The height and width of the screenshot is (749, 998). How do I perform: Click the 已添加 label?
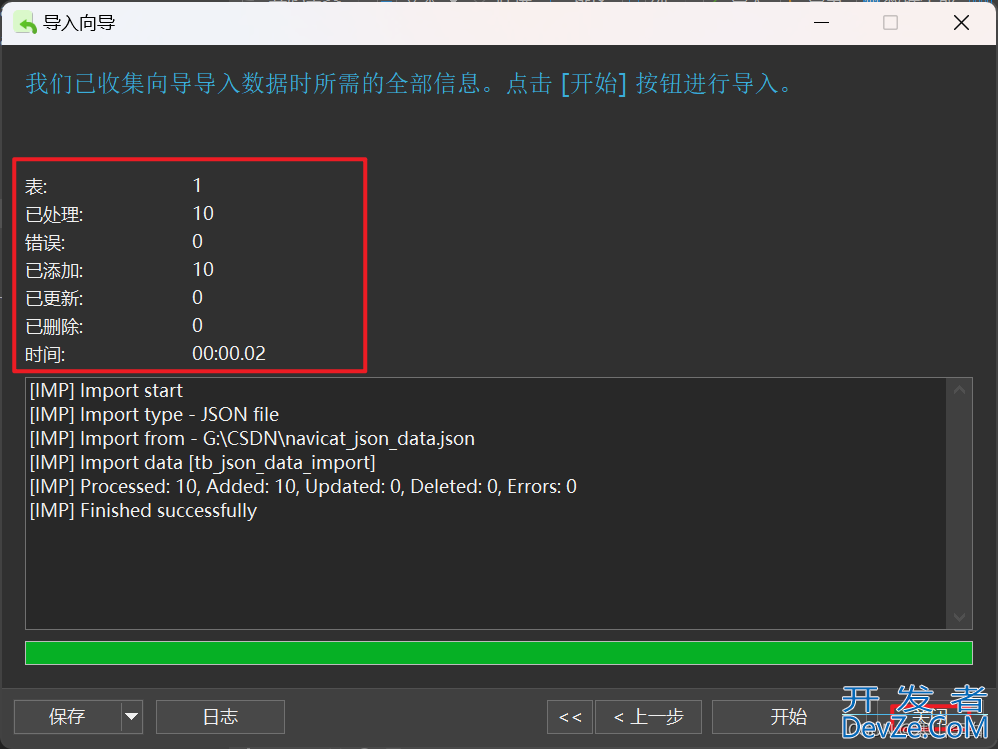54,270
